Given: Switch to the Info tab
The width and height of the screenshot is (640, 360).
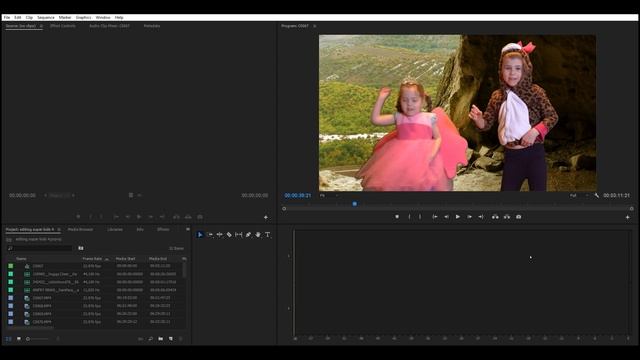Looking at the screenshot, I should [140, 229].
